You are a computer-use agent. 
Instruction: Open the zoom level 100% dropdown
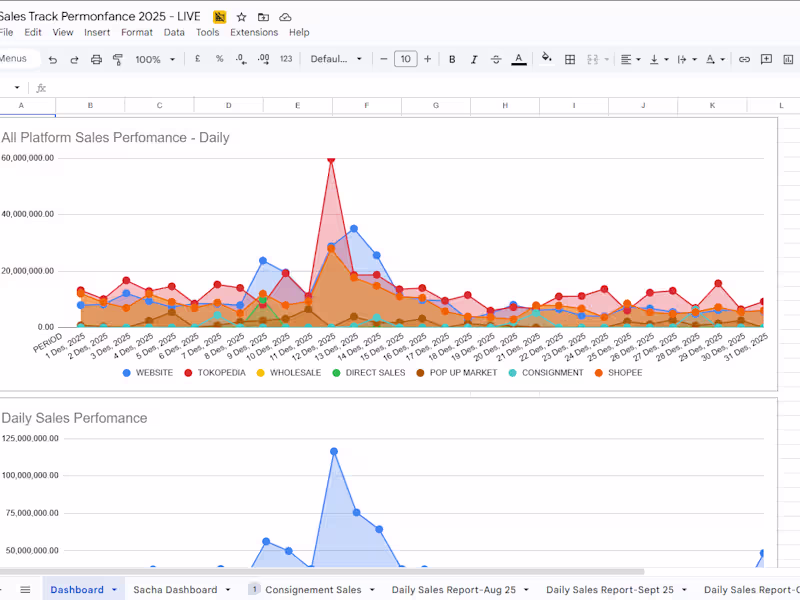[x=152, y=59]
